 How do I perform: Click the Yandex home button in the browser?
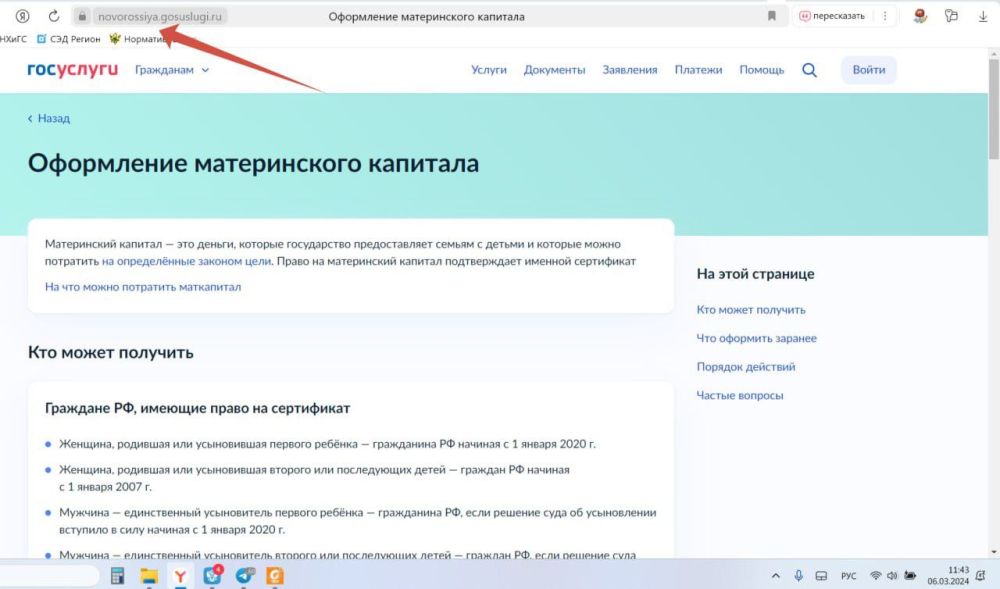click(22, 16)
